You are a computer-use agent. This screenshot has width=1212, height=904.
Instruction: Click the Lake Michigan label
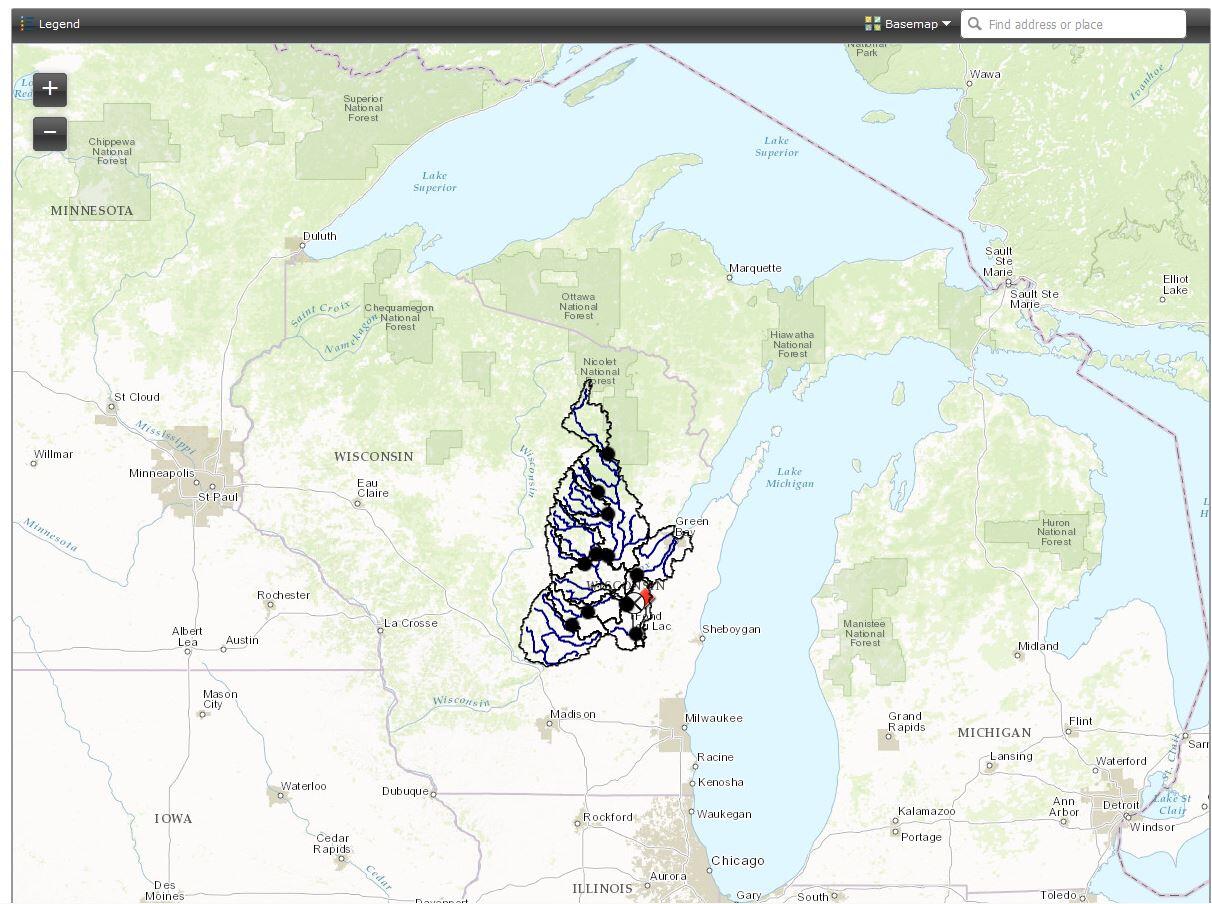pyautogui.click(x=790, y=478)
